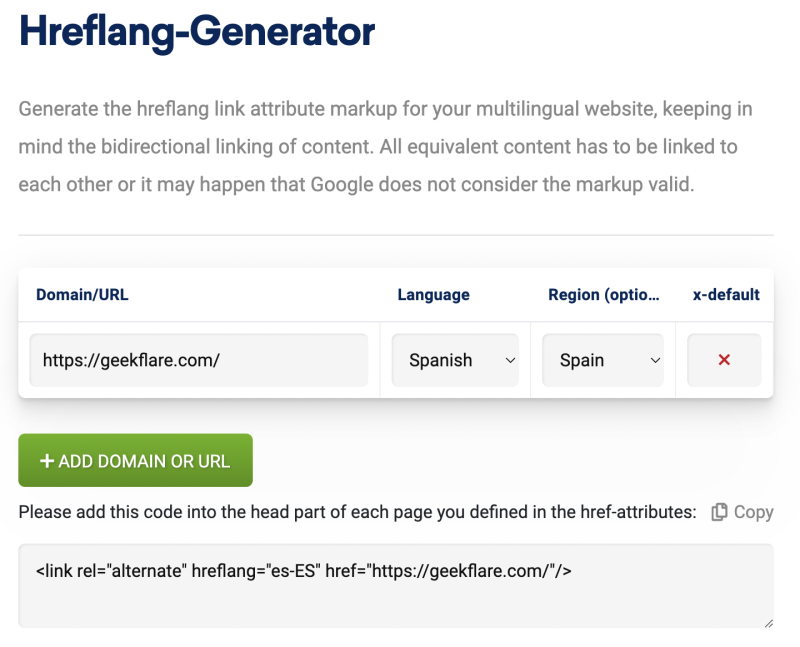Click the chevron arrow beside Spain
The height and width of the screenshot is (647, 800).
(x=655, y=360)
